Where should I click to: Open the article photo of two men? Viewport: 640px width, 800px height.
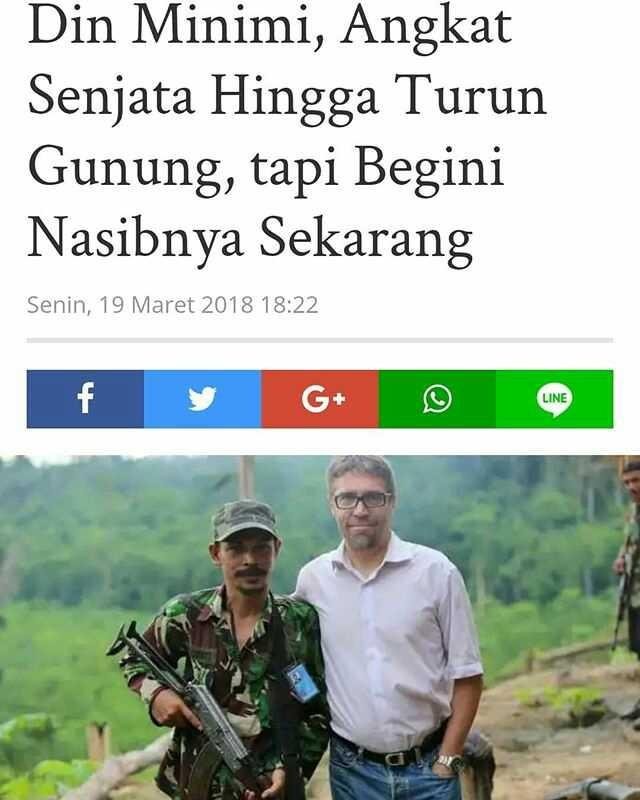320,628
